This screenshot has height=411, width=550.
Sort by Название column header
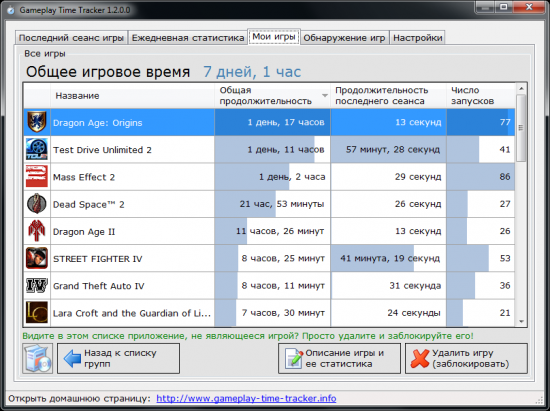point(133,95)
